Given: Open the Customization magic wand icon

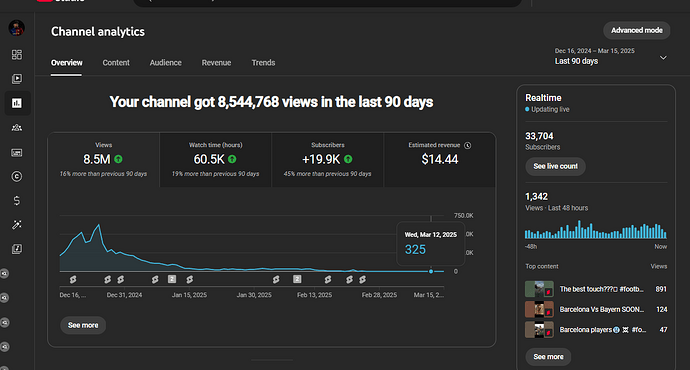Looking at the screenshot, I should click(x=17, y=225).
